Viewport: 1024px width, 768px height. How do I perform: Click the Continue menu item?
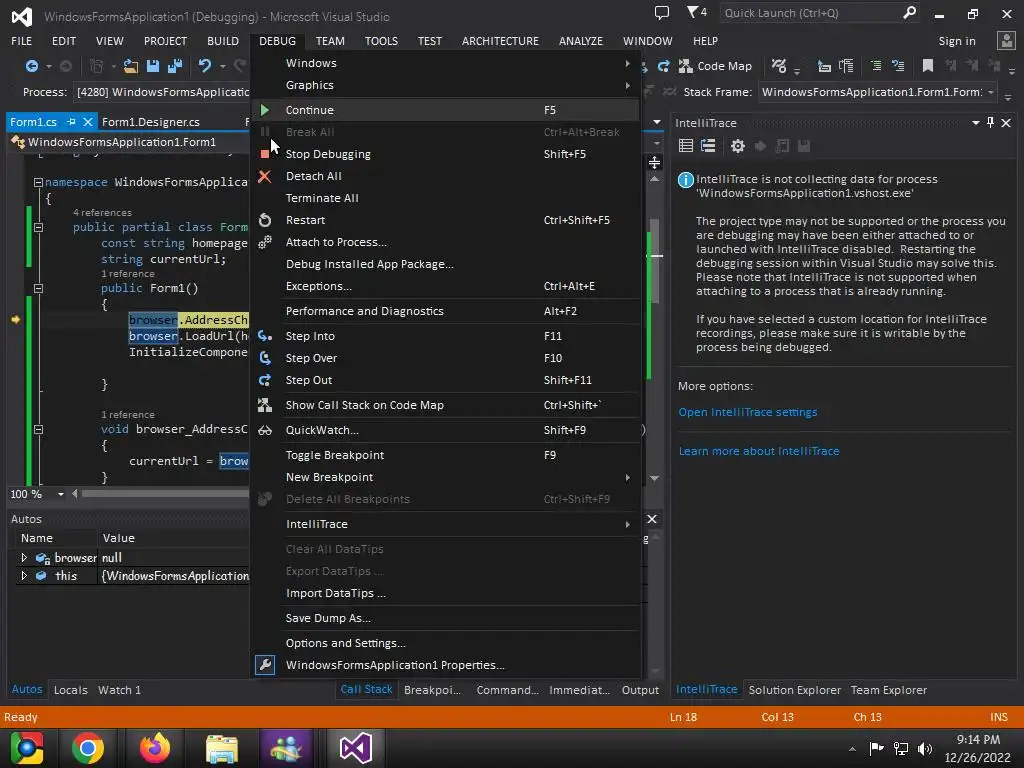click(x=445, y=110)
